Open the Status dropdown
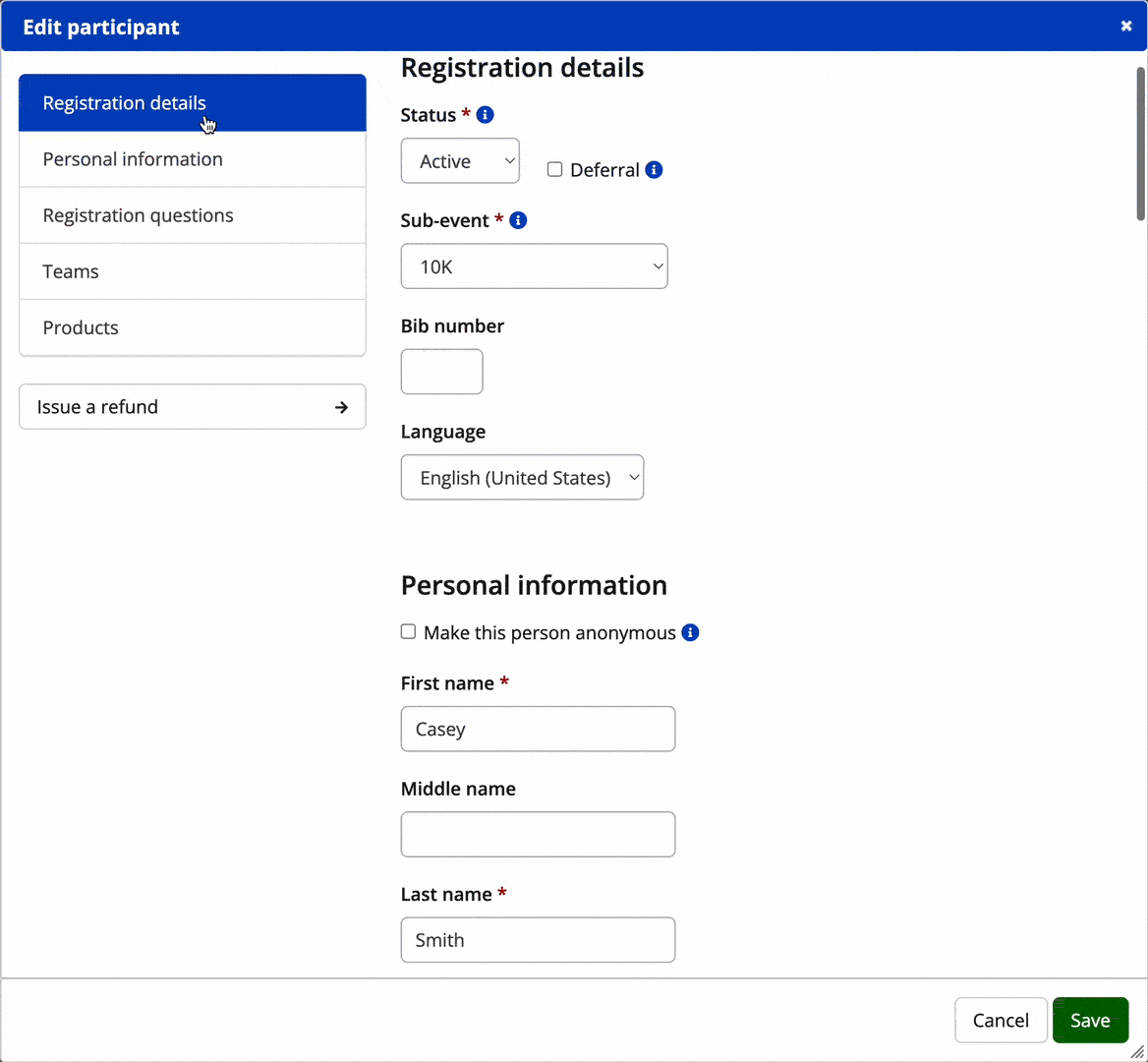The height and width of the screenshot is (1062, 1148). pos(460,161)
